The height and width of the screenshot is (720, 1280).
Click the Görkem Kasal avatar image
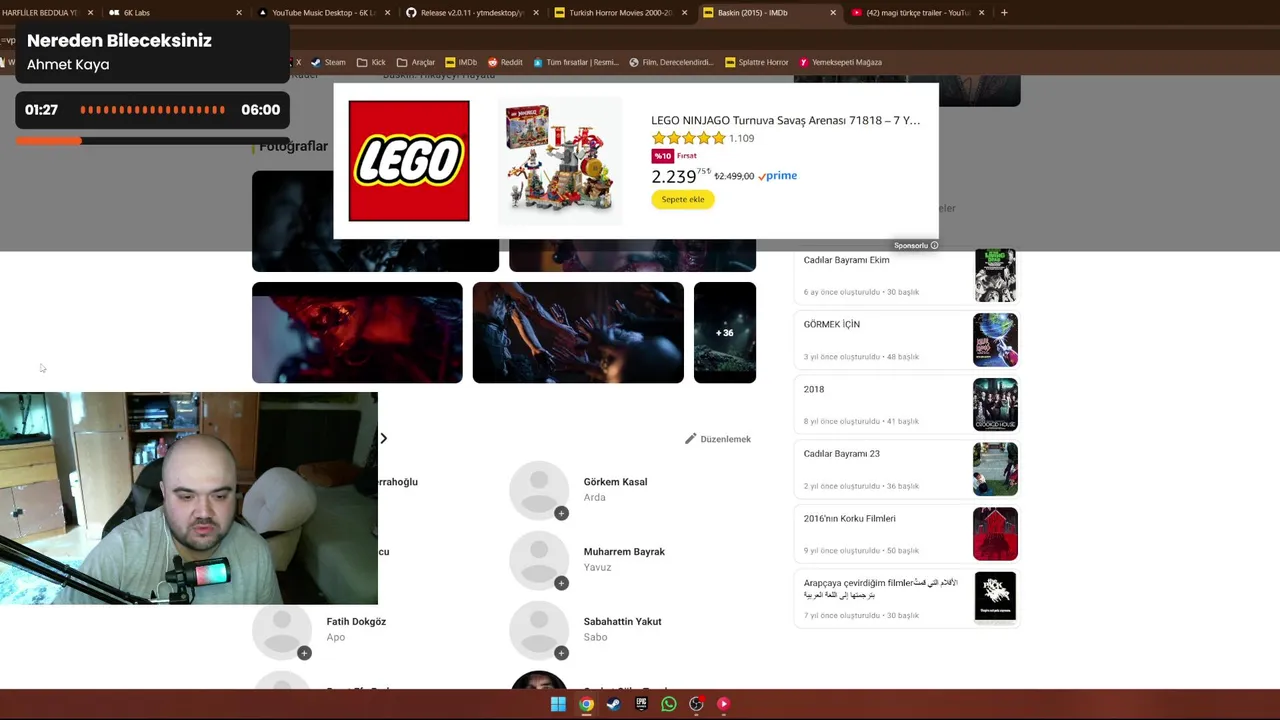point(539,491)
